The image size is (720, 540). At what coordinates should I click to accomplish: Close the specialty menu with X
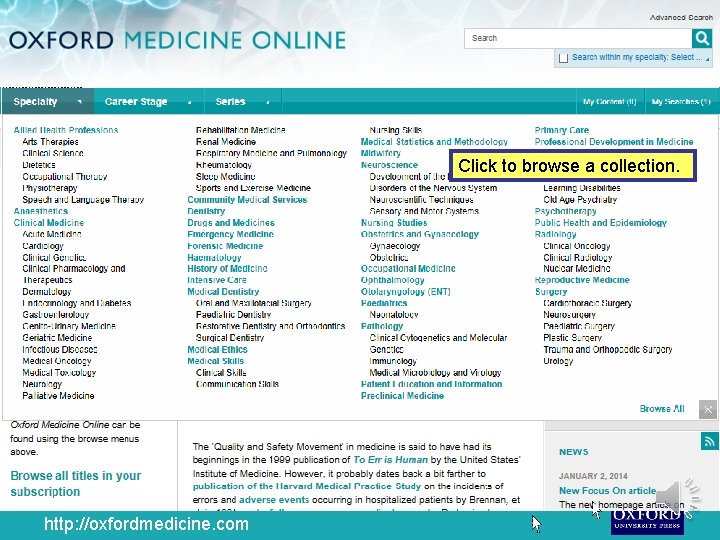click(708, 409)
